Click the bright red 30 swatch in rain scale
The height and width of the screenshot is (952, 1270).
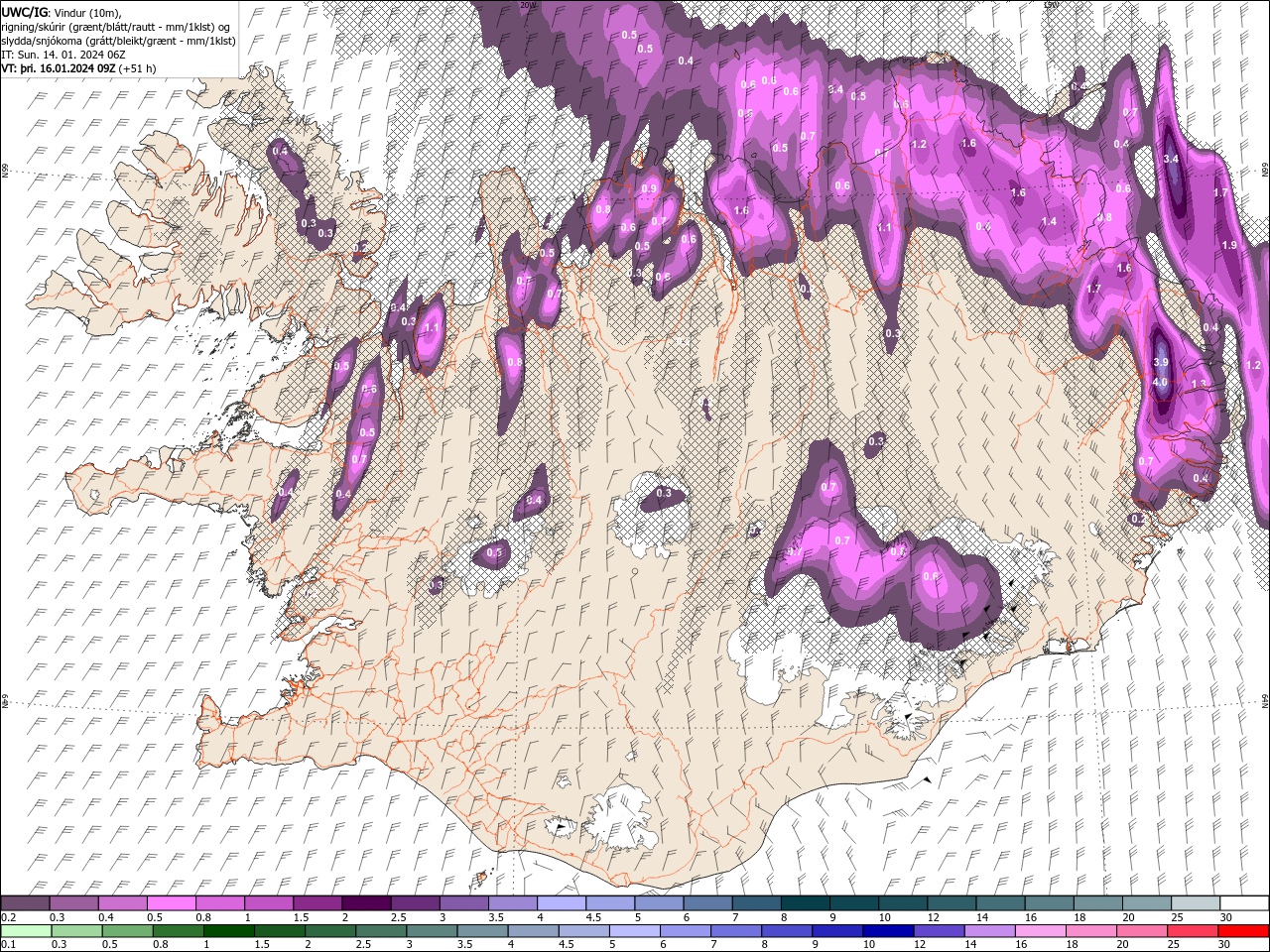1243,931
